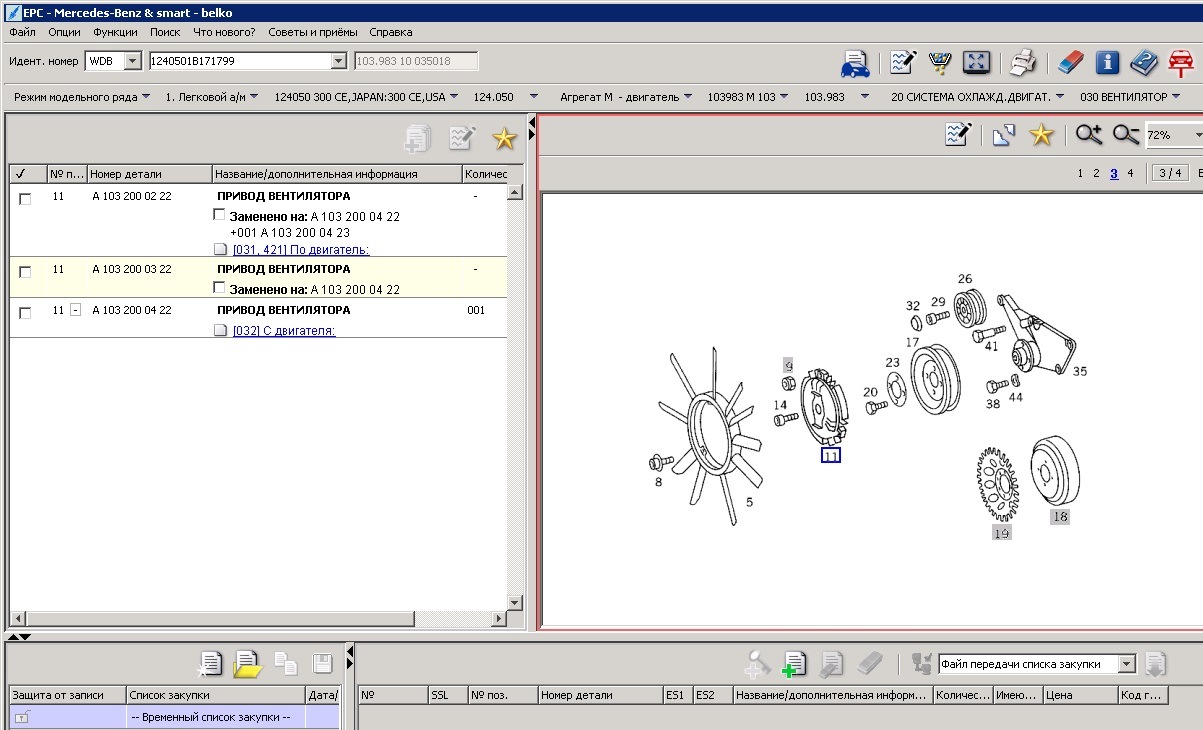Click the VIN number input field

click(240, 62)
